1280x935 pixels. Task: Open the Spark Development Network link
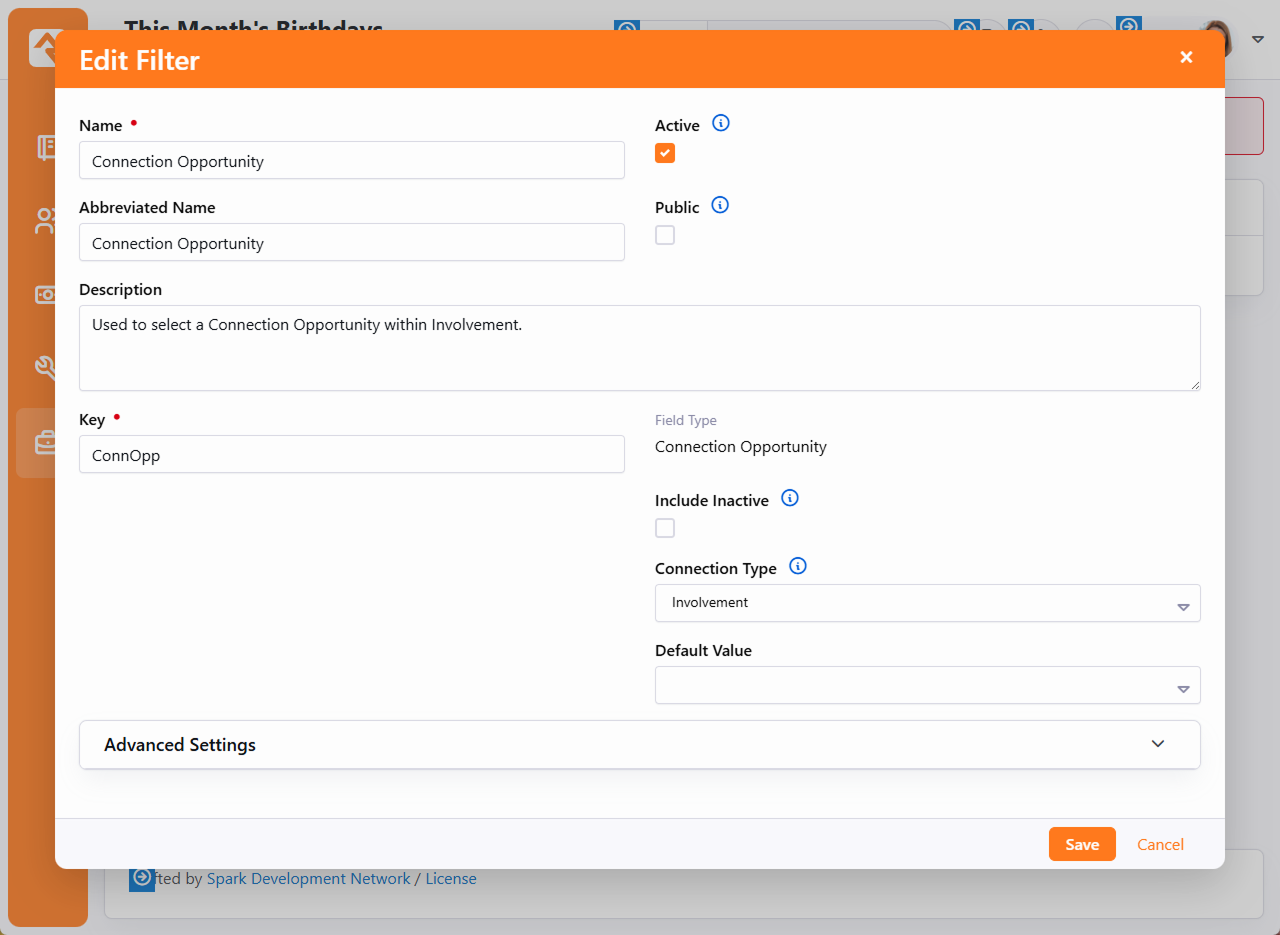pos(308,879)
